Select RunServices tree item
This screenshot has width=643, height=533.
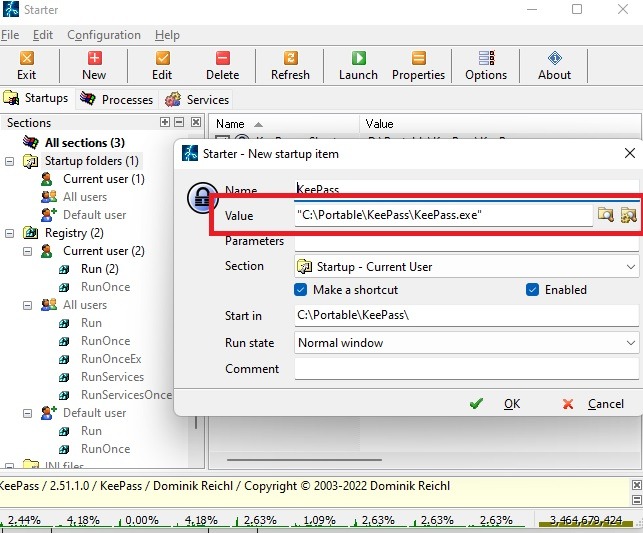coord(112,377)
